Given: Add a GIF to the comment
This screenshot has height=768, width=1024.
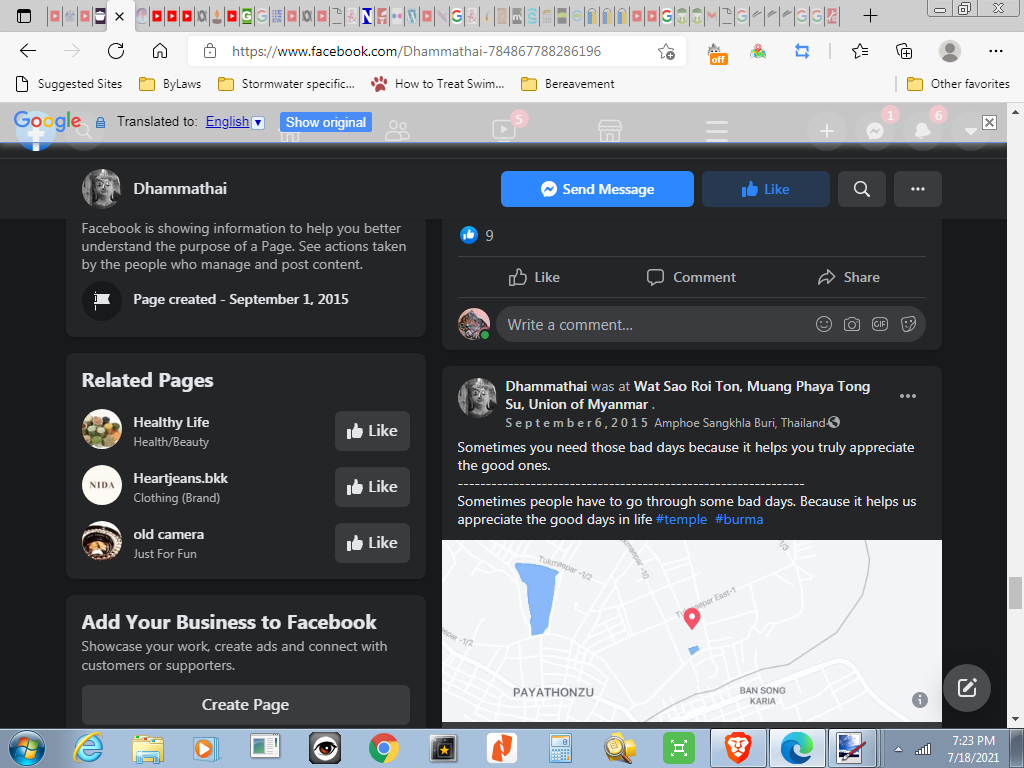Looking at the screenshot, I should pyautogui.click(x=880, y=324).
